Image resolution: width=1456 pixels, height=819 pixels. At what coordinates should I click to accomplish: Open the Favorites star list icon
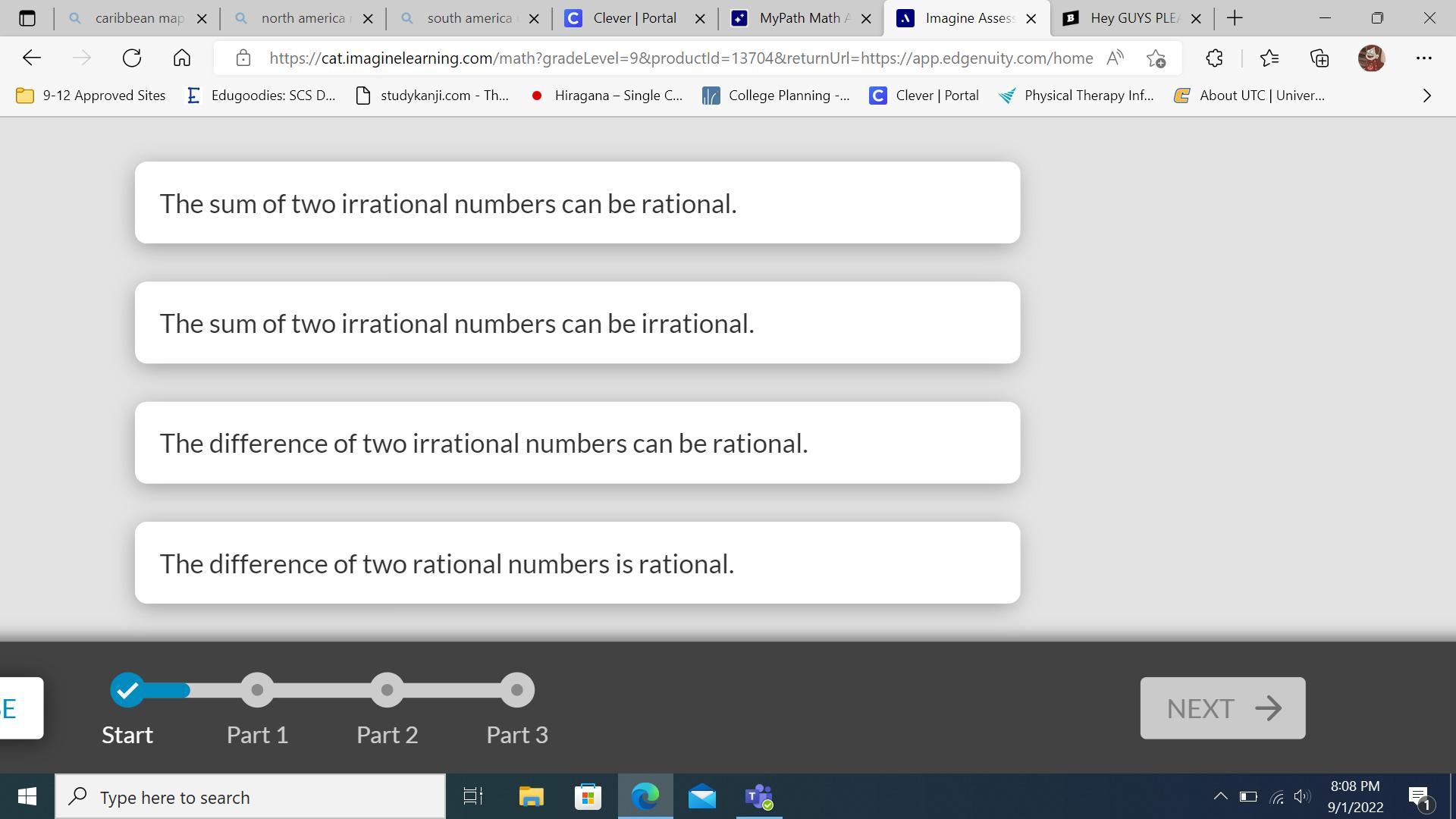[x=1269, y=58]
